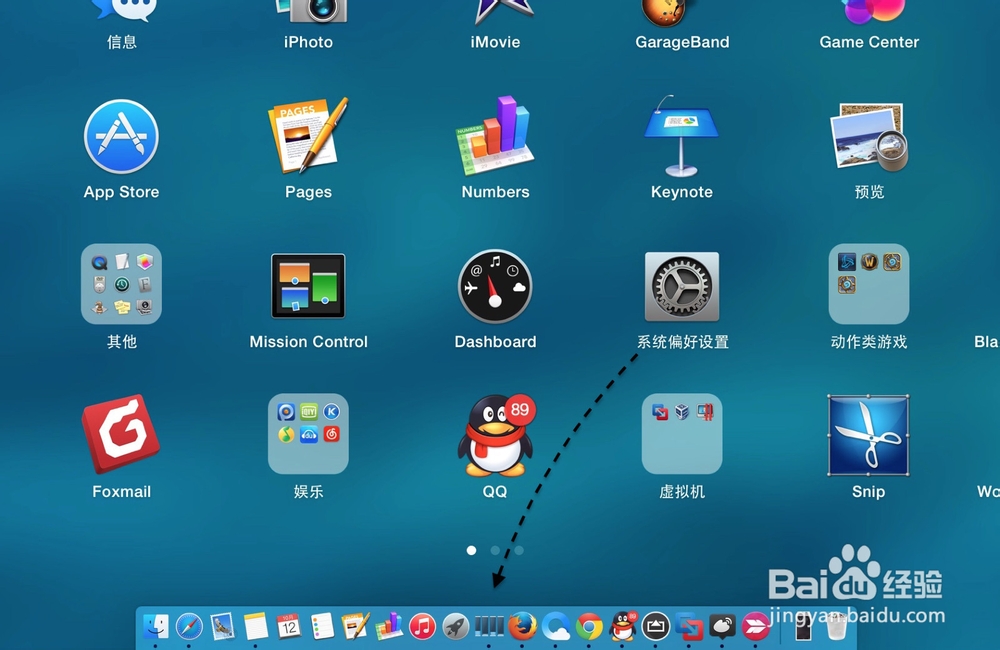Launch QQ from the Launchpad grid
Image resolution: width=1000 pixels, height=650 pixels.
(x=496, y=435)
